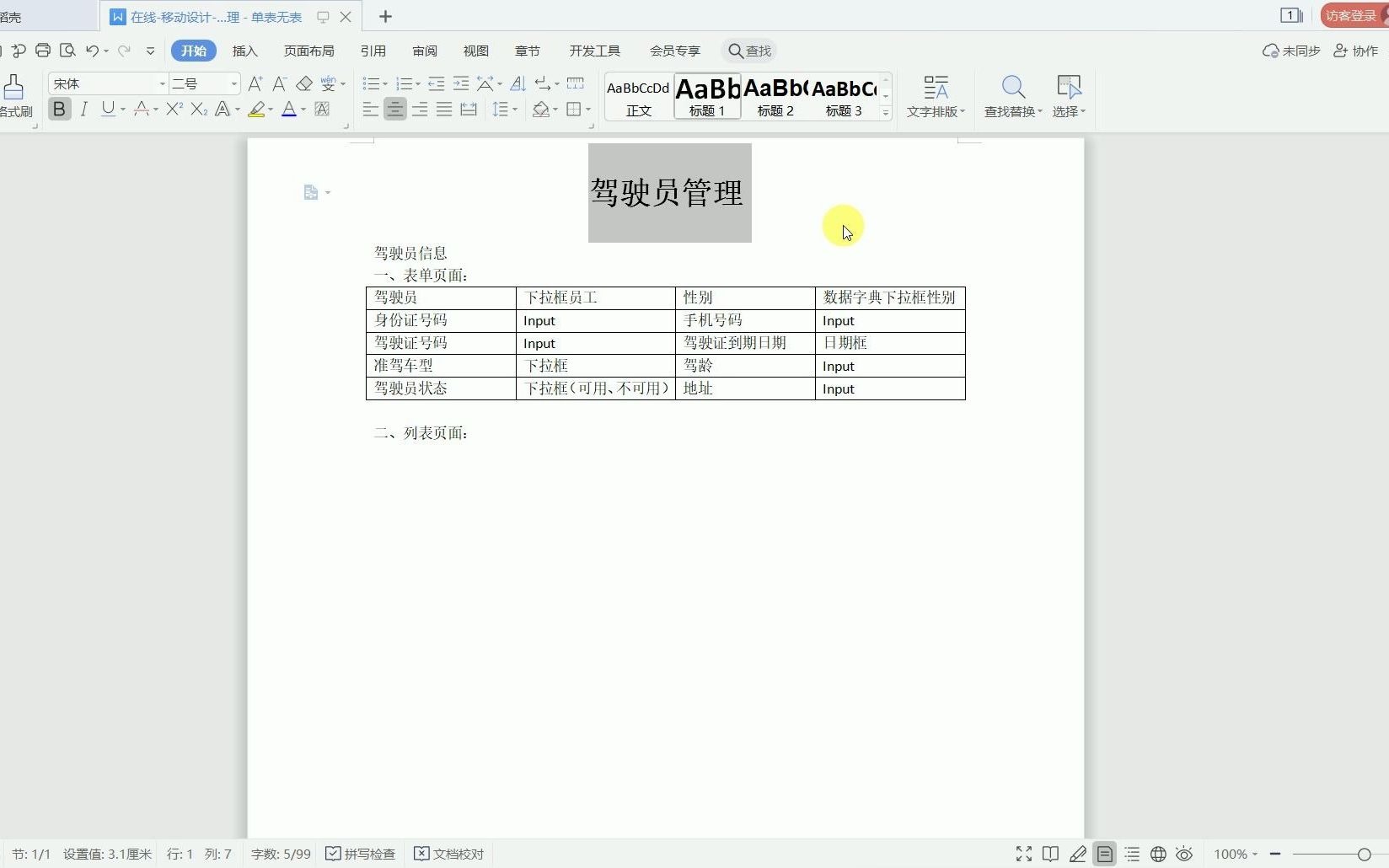The width and height of the screenshot is (1389, 868).
Task: Align text right
Action: tap(420, 109)
